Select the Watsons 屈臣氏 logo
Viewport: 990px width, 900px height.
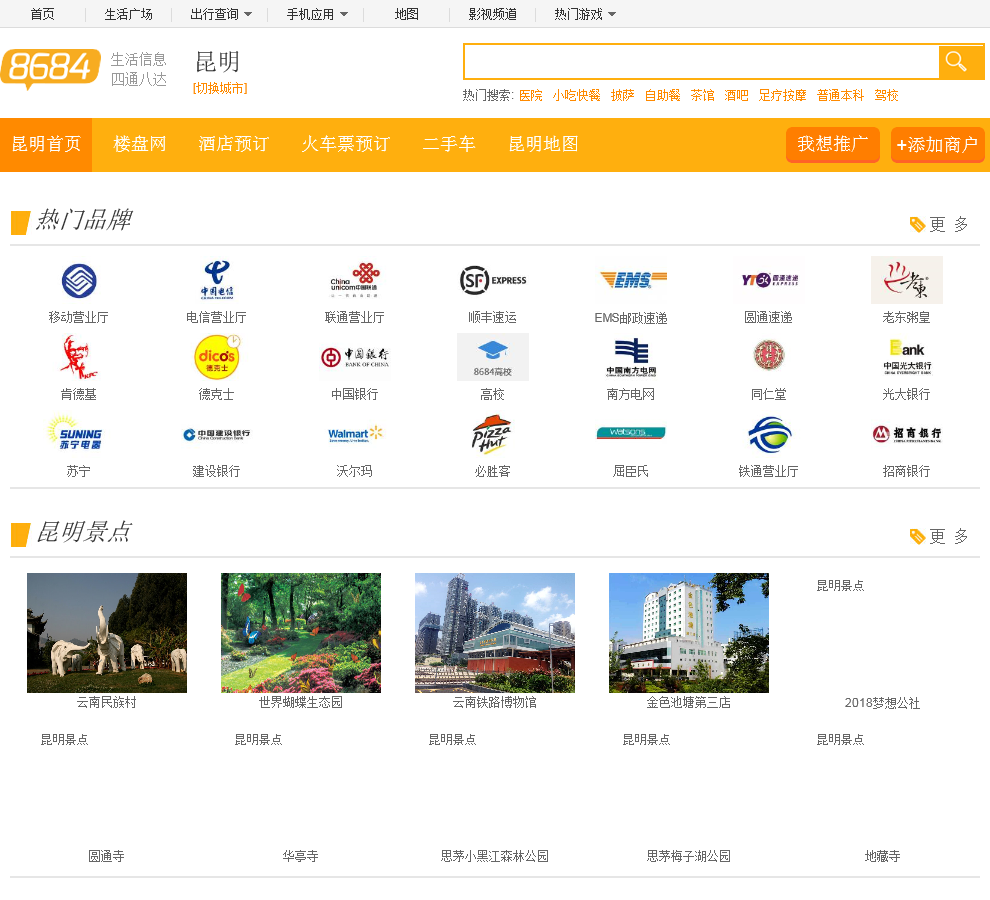[631, 433]
